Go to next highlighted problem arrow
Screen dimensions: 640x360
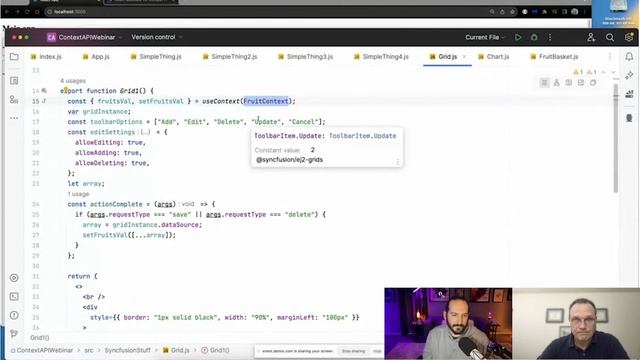tap(613, 72)
